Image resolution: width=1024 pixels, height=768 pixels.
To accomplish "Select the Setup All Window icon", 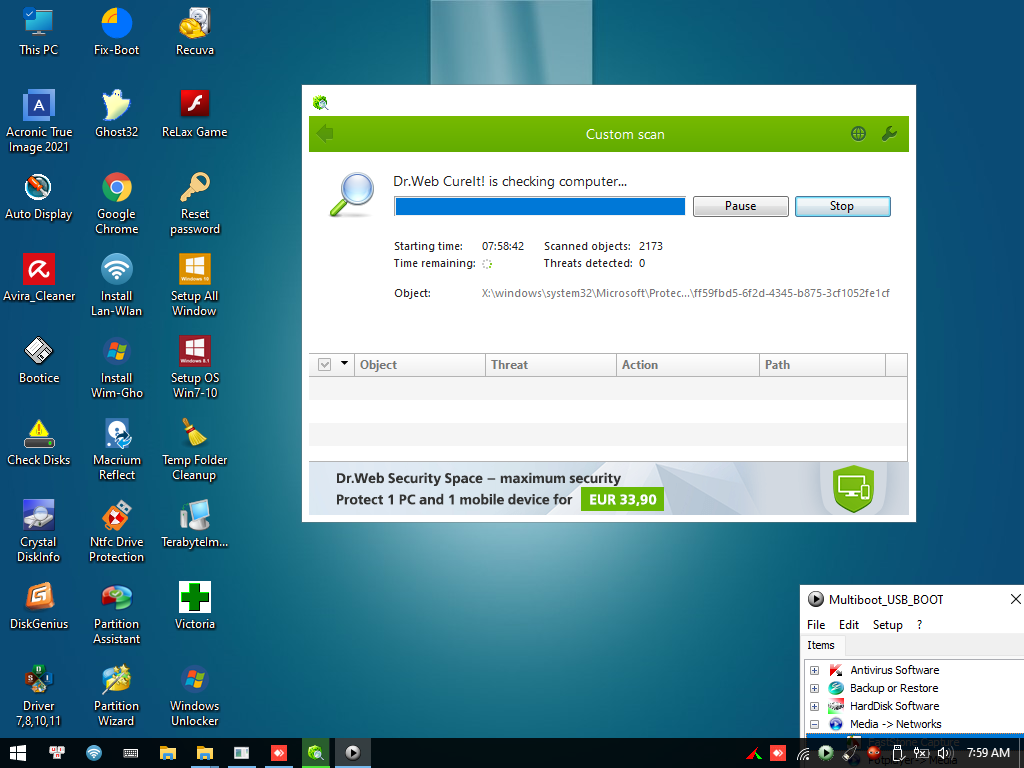I will (x=195, y=285).
